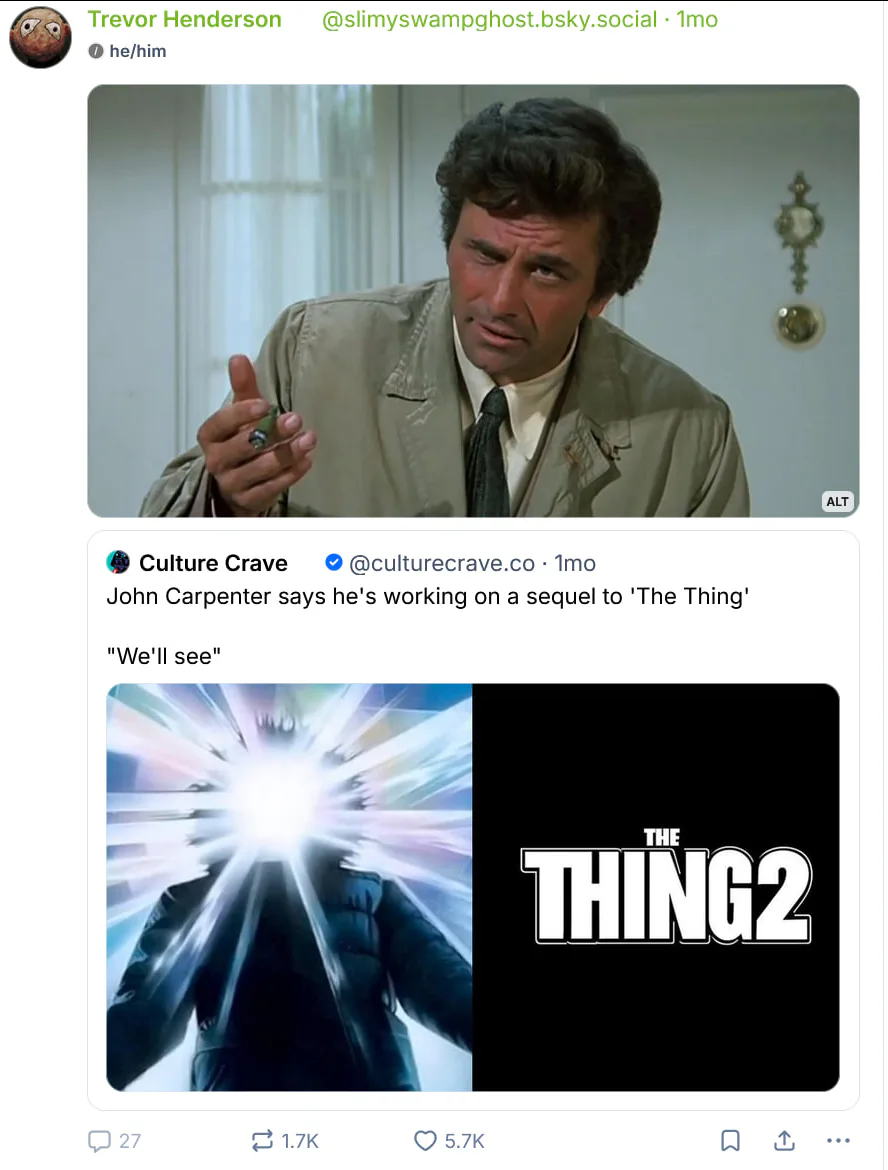
Task: Open the quoted John Carpenter post text
Action: [428, 596]
